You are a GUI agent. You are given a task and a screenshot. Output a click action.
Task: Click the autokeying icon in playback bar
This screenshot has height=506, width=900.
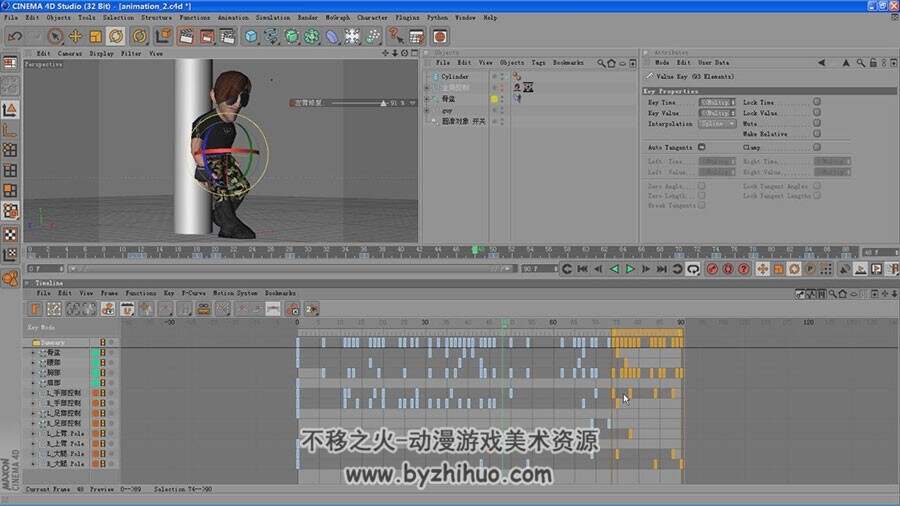(x=728, y=268)
